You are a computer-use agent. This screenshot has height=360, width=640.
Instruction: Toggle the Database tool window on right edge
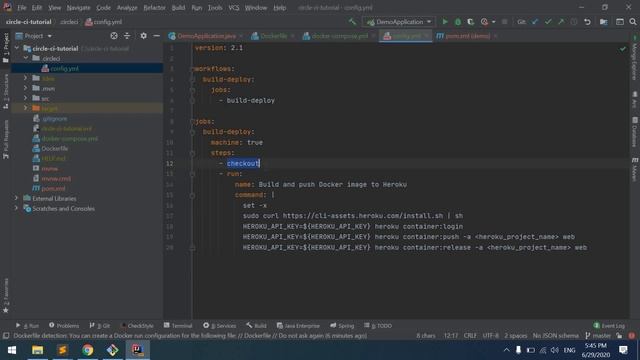click(x=635, y=132)
